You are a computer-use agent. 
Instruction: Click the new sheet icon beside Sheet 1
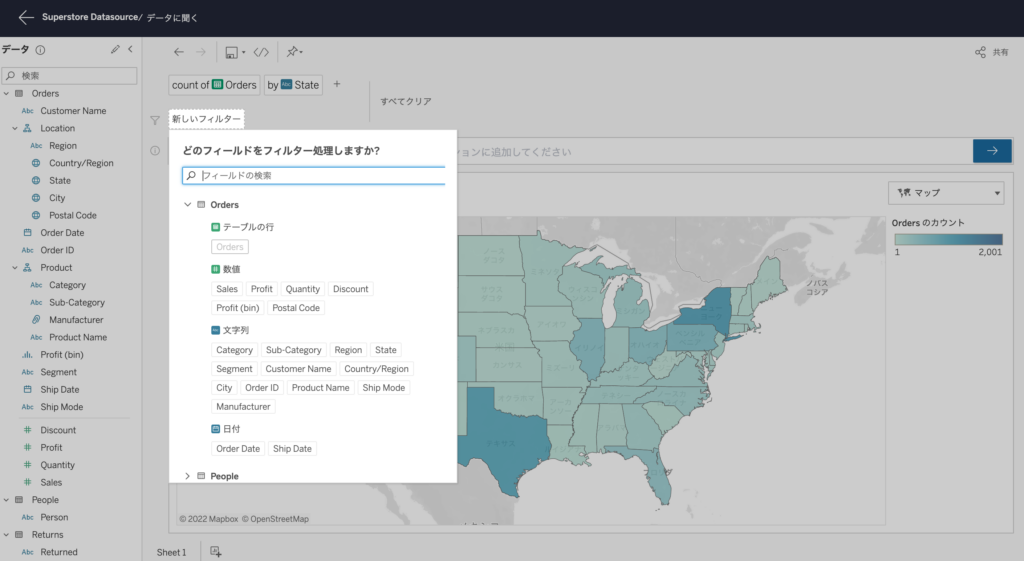pyautogui.click(x=215, y=552)
